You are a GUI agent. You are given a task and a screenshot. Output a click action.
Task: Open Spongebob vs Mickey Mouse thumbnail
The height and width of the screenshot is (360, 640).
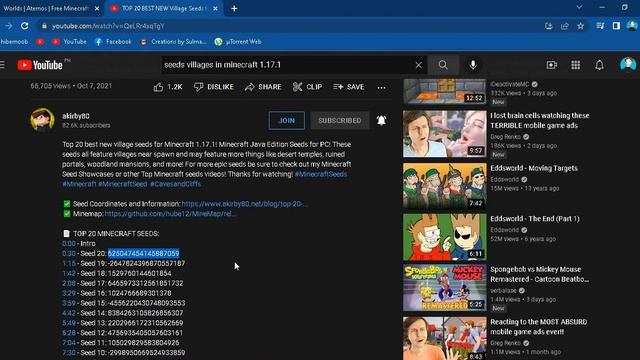click(445, 287)
